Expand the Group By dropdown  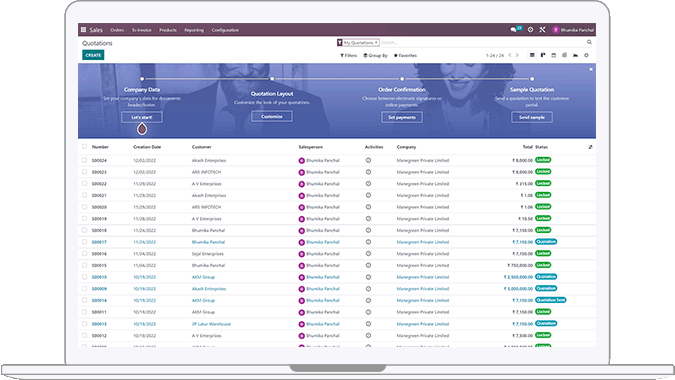click(x=375, y=56)
